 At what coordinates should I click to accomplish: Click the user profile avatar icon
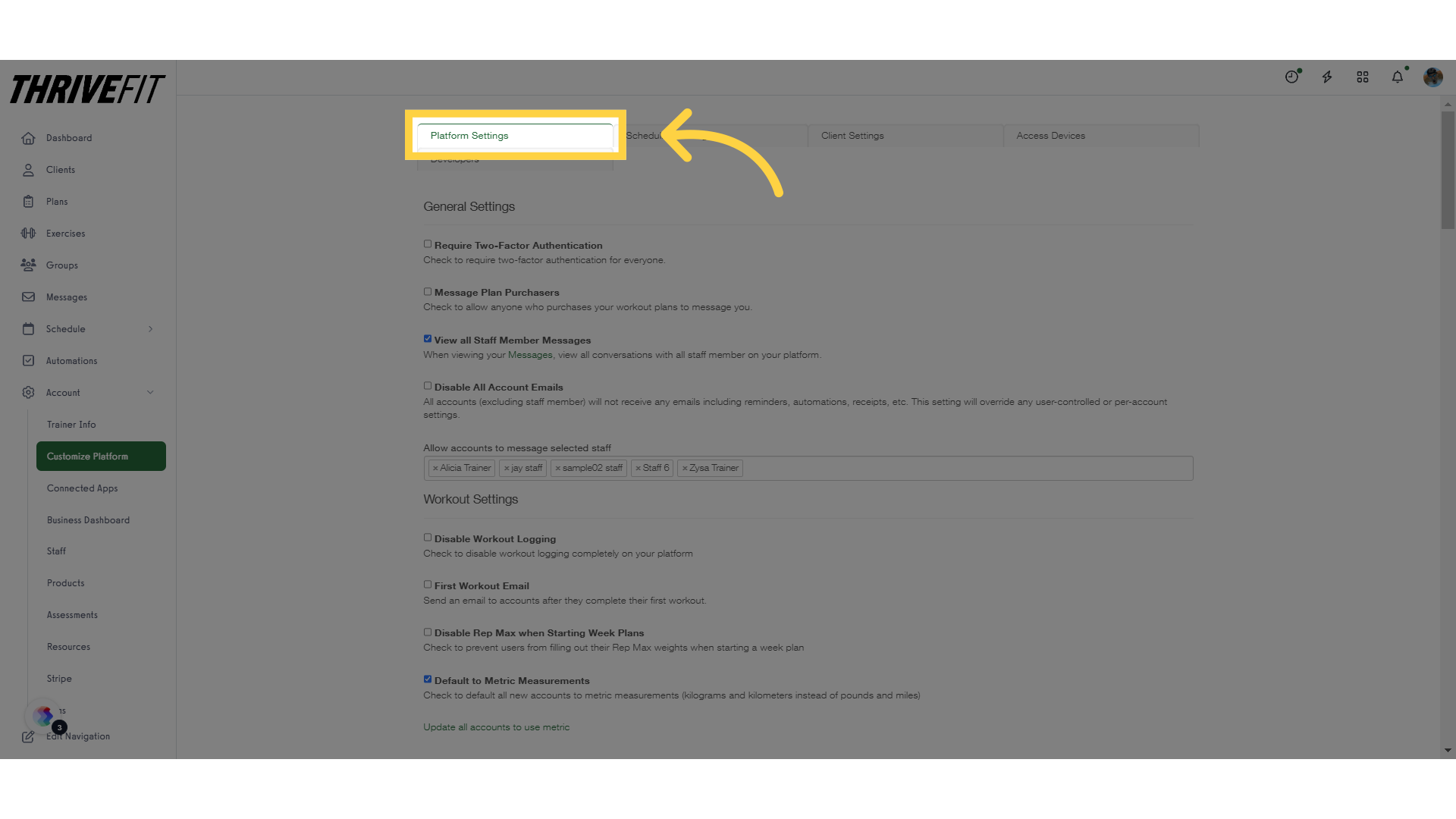pyautogui.click(x=1434, y=77)
